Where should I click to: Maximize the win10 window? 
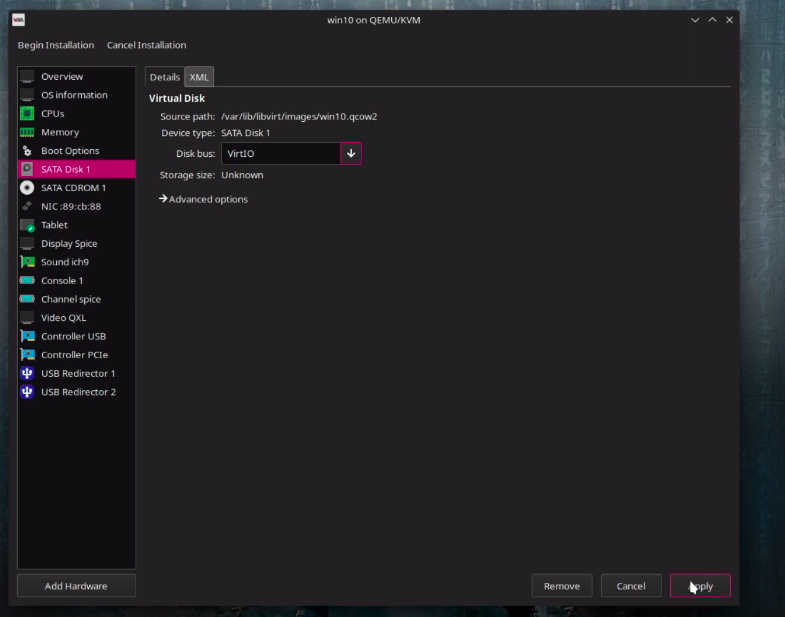[712, 20]
